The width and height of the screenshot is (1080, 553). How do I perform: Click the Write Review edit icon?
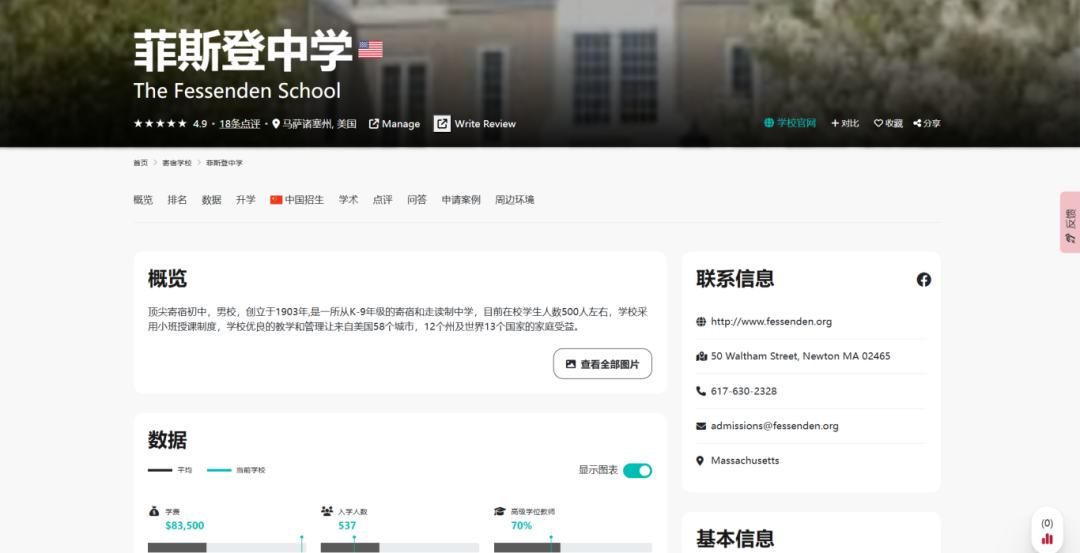coord(442,123)
